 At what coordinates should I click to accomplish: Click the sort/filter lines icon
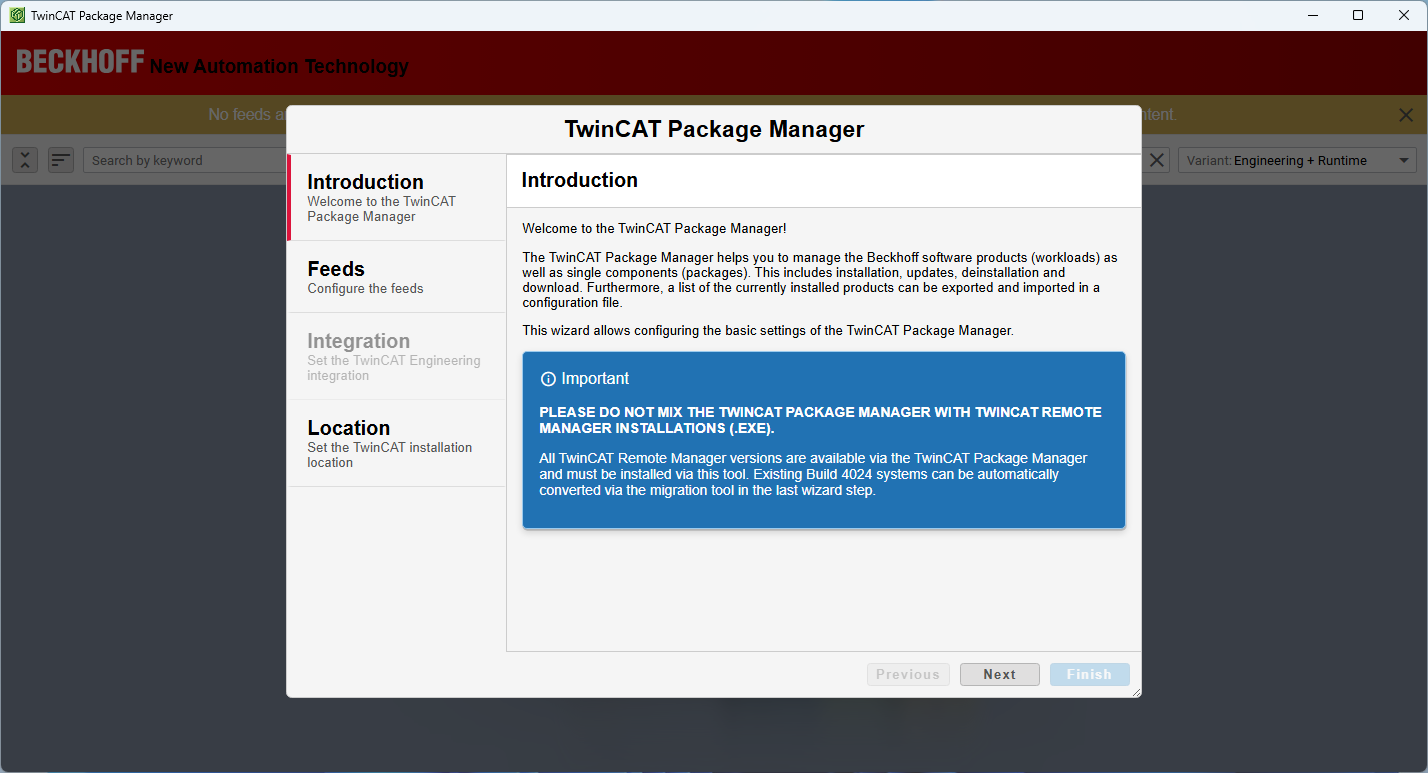(61, 160)
